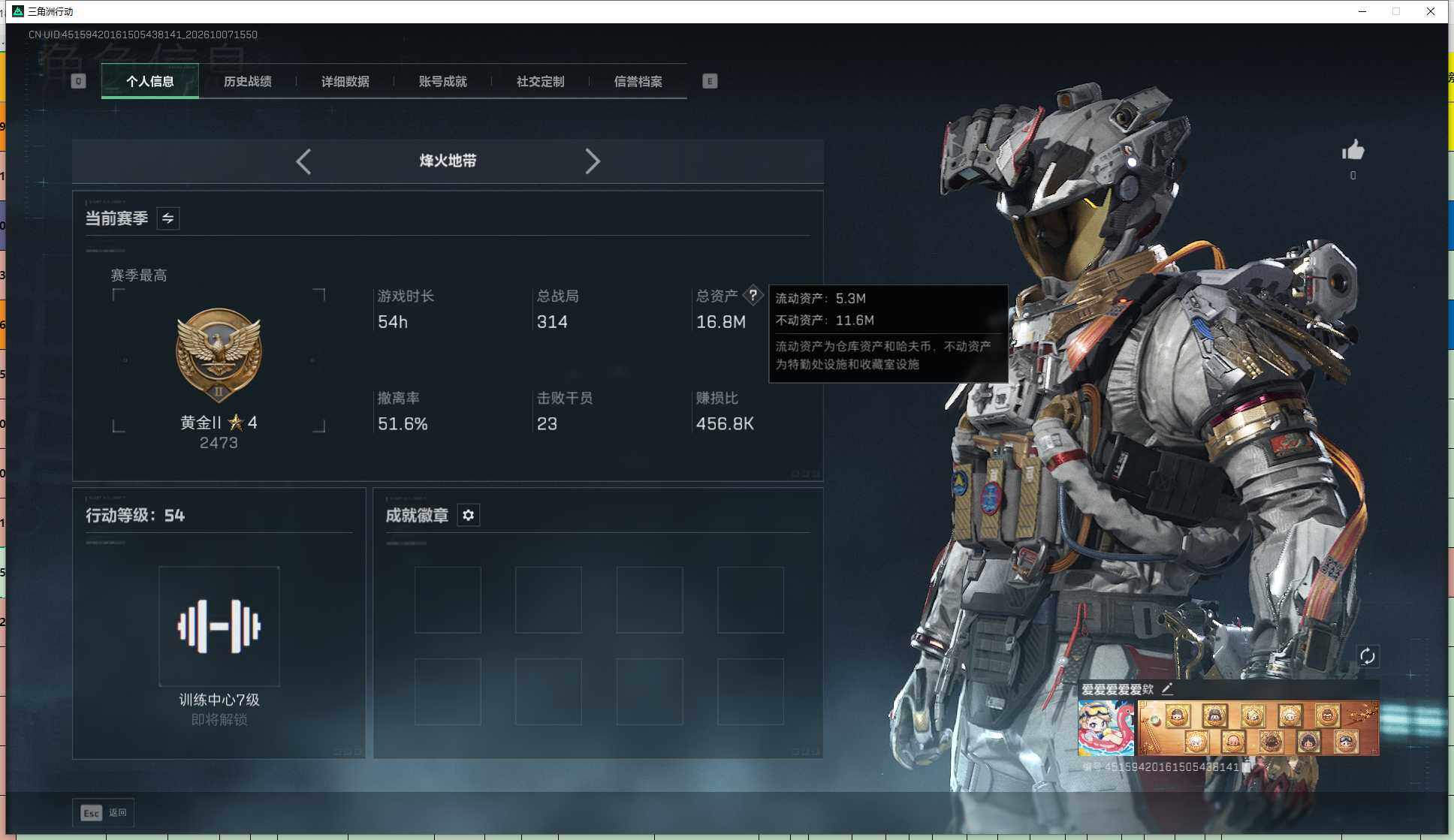Click the orange medal name card banner
This screenshot has width=1454, height=840.
tap(1258, 728)
